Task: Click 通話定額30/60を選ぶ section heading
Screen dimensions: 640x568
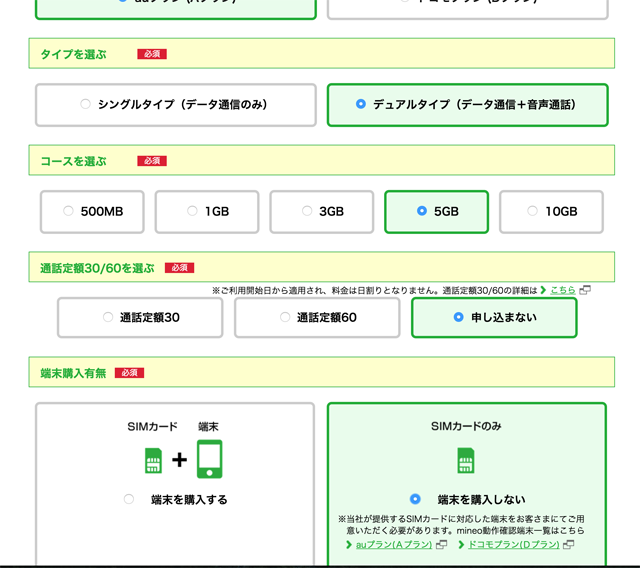Action: coord(97,268)
